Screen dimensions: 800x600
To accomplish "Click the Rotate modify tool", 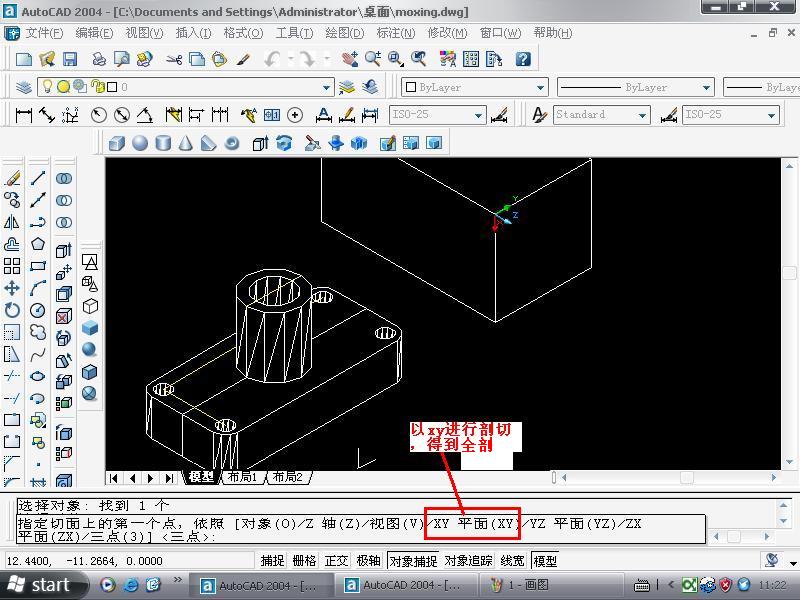I will tap(12, 310).
